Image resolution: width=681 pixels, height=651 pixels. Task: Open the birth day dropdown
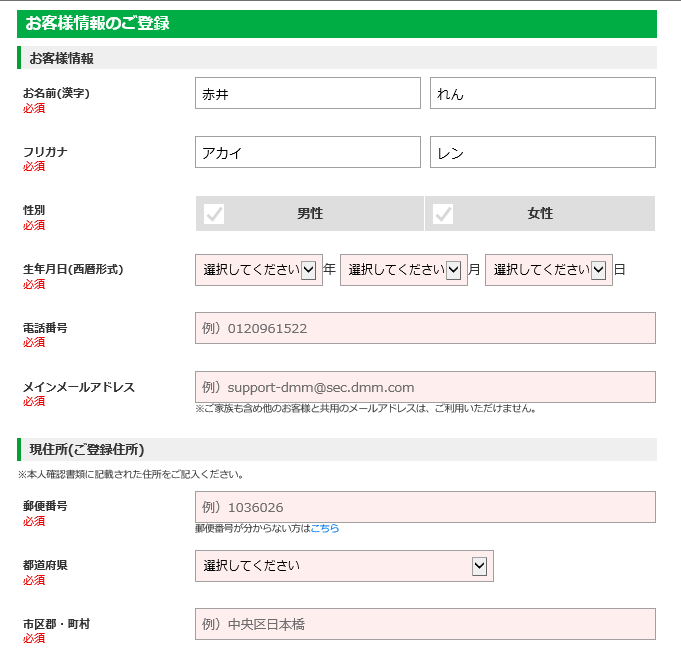click(549, 270)
